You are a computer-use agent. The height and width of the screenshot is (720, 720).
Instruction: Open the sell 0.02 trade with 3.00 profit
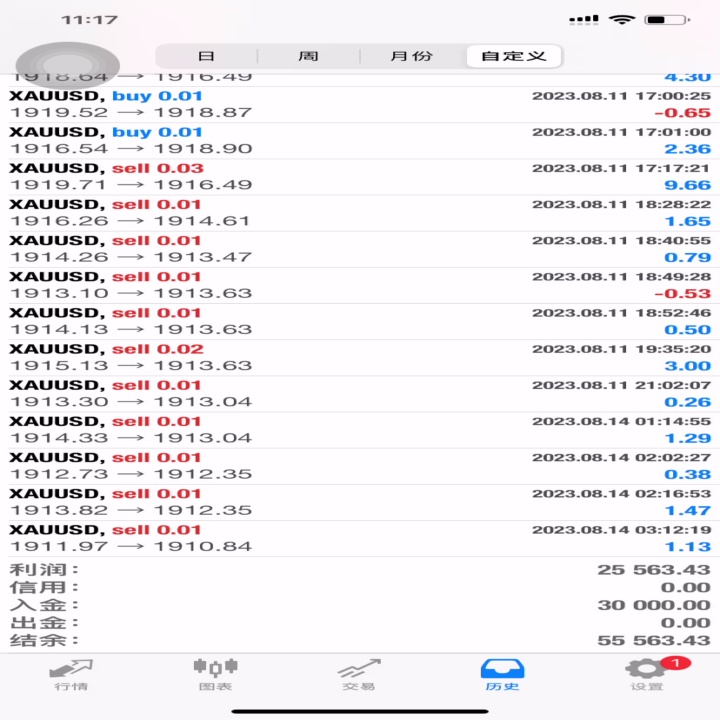360,358
